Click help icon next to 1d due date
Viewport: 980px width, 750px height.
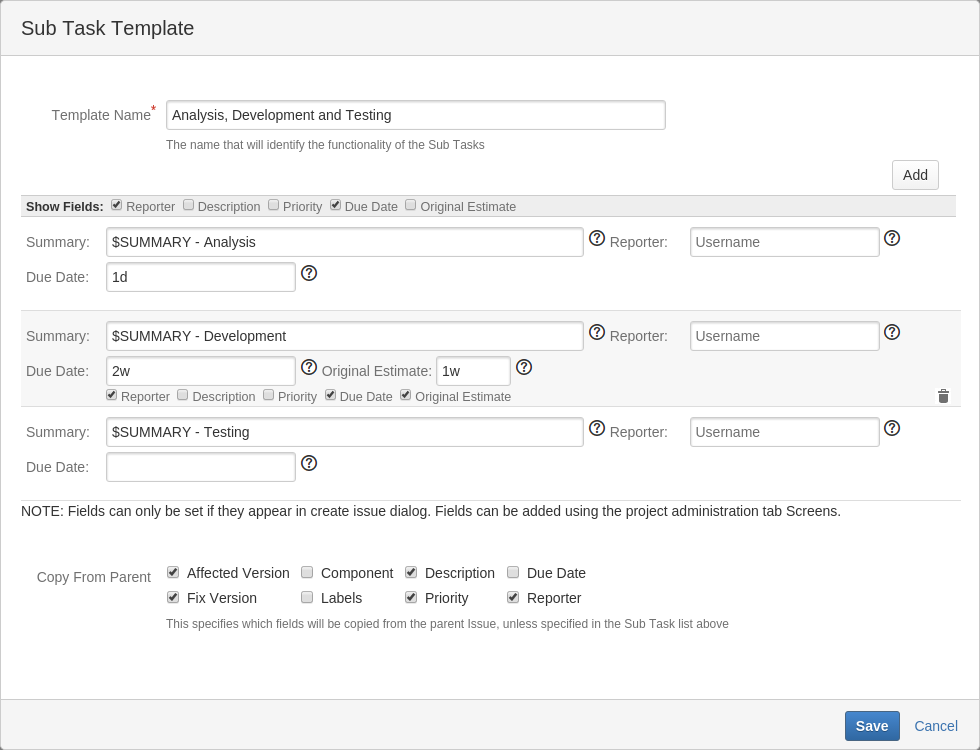point(309,273)
